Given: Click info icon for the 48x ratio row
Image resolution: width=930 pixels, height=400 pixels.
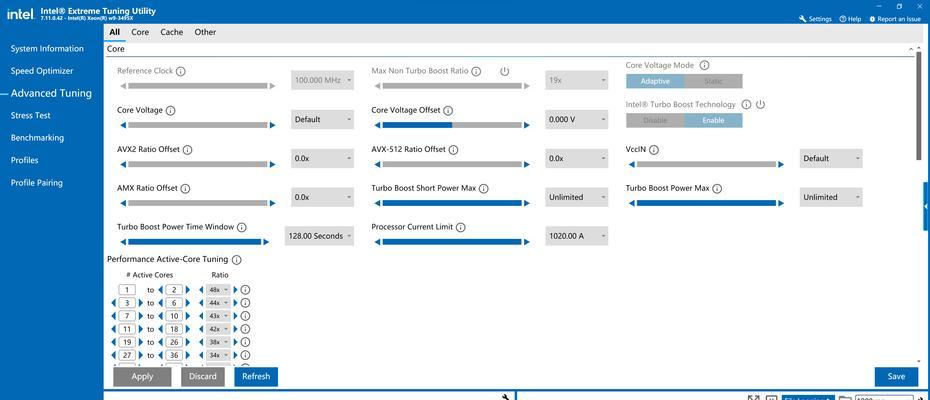Looking at the screenshot, I should [x=245, y=290].
